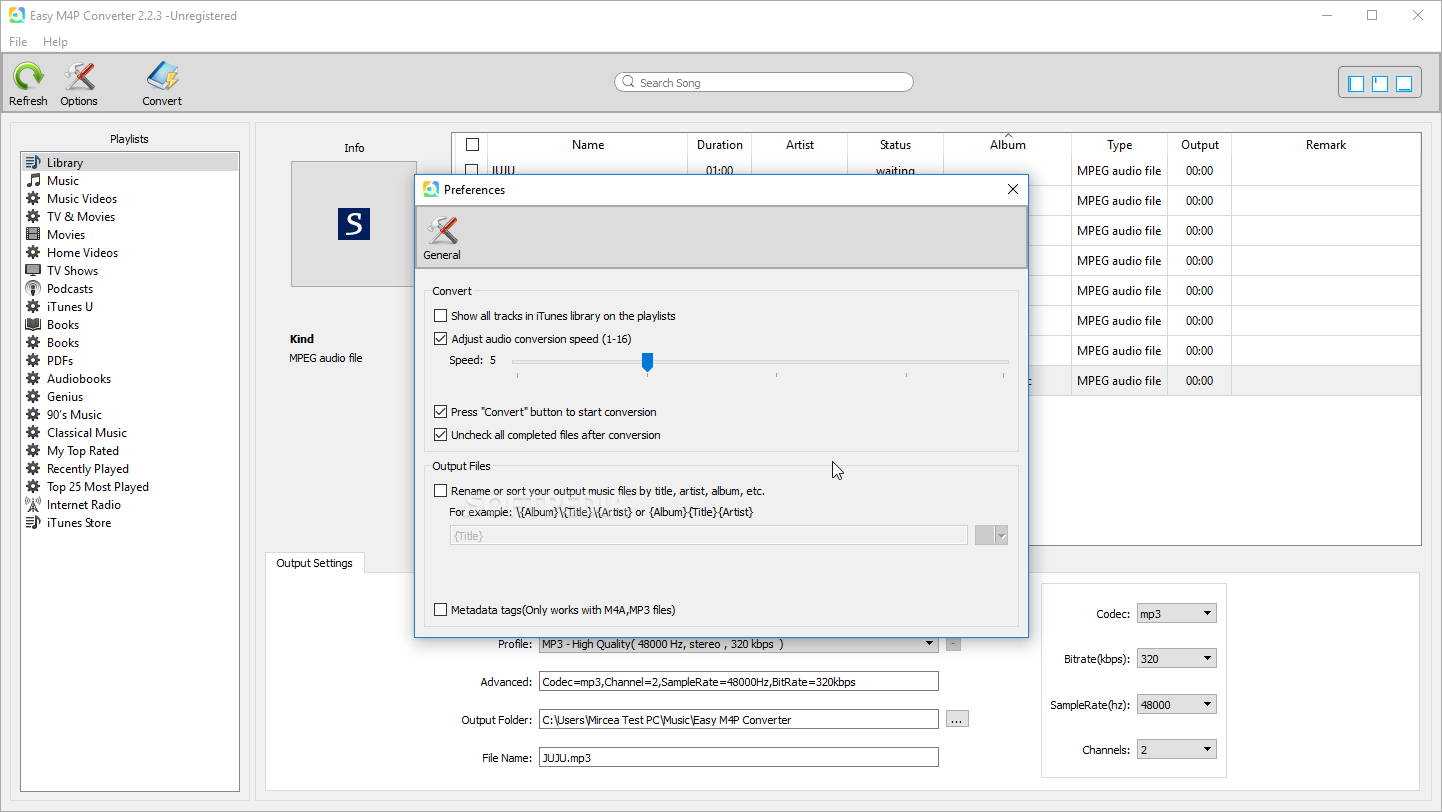1442x812 pixels.
Task: Select the General preferences icon
Action: pyautogui.click(x=442, y=238)
